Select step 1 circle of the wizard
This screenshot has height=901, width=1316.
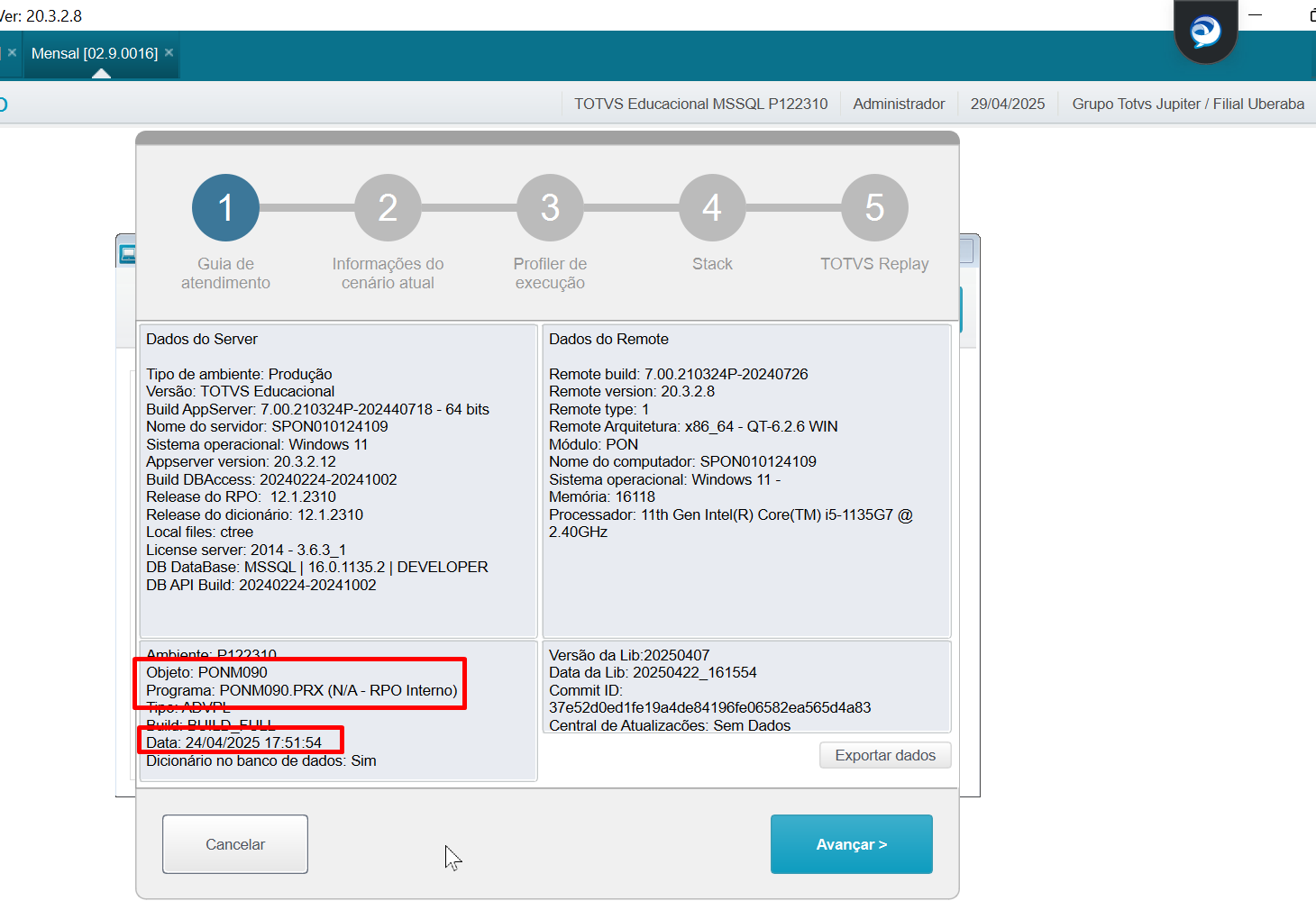coord(225,207)
